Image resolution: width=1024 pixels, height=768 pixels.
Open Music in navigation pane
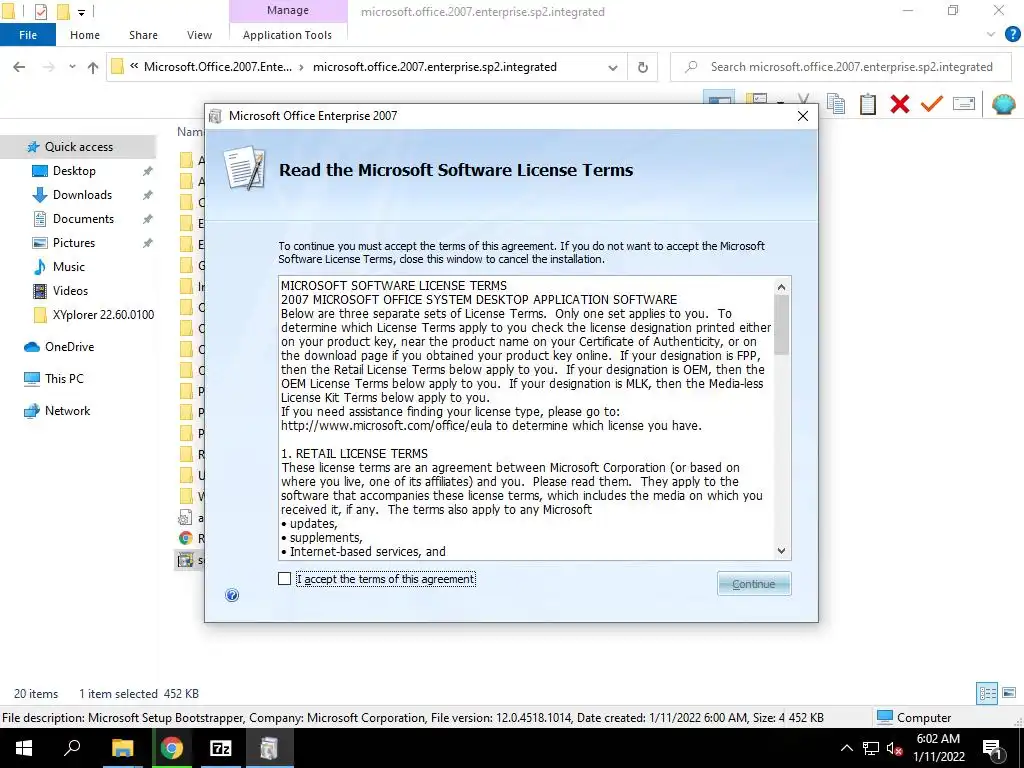coord(69,267)
